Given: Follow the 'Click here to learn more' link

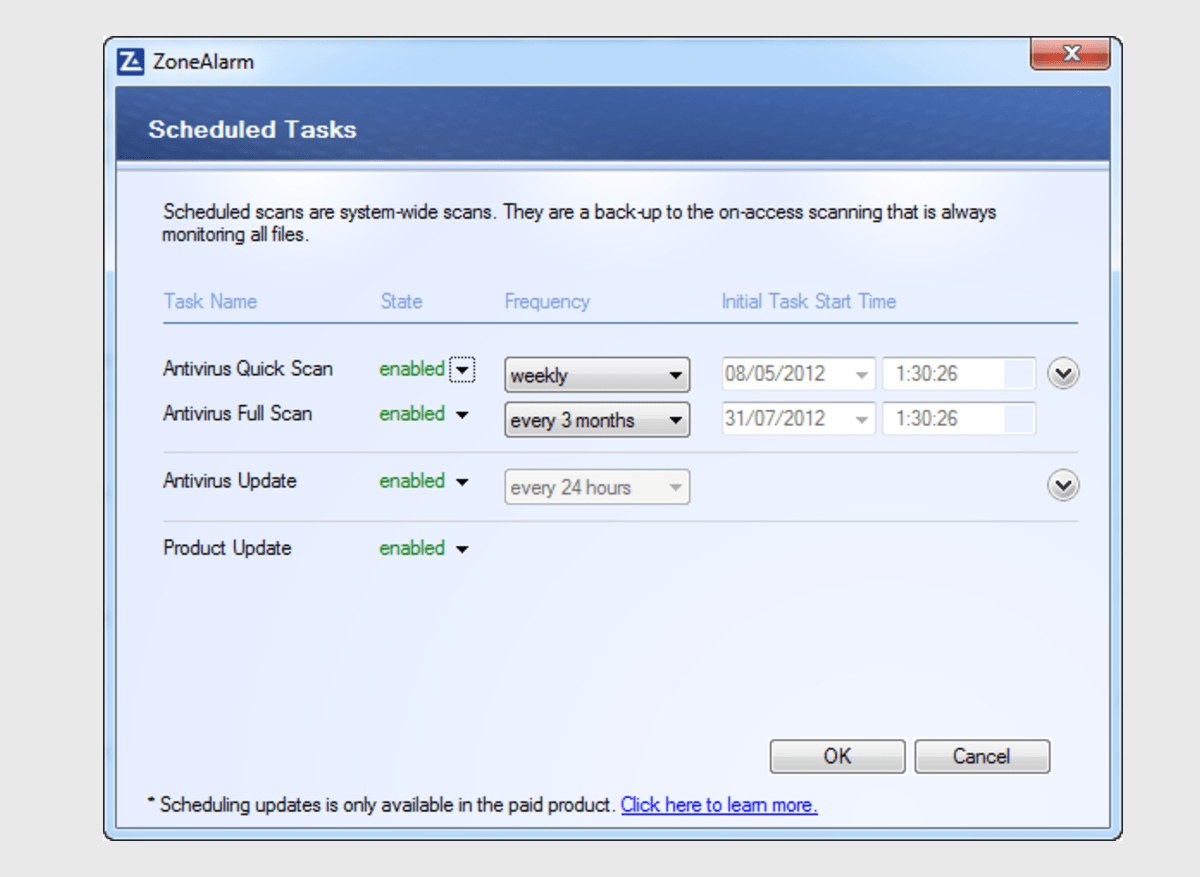Looking at the screenshot, I should [x=719, y=805].
